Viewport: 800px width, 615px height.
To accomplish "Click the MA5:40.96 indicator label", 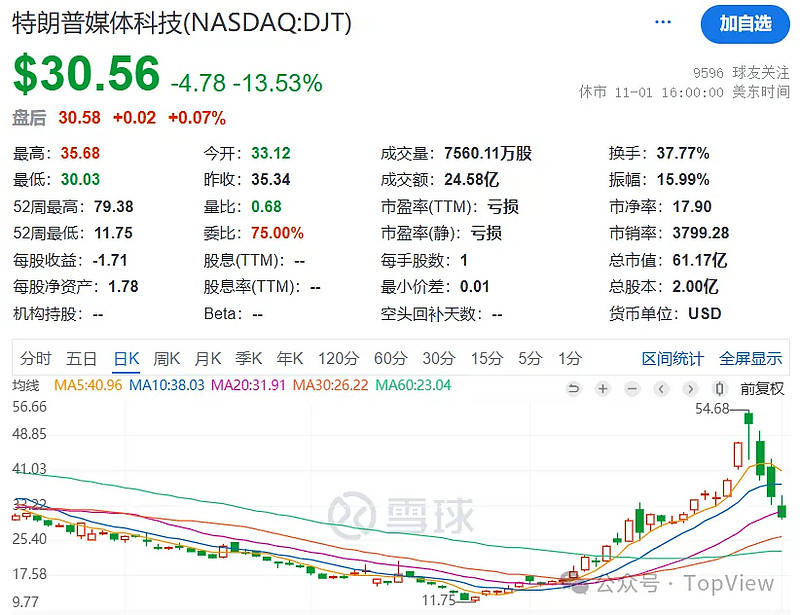I will point(88,385).
